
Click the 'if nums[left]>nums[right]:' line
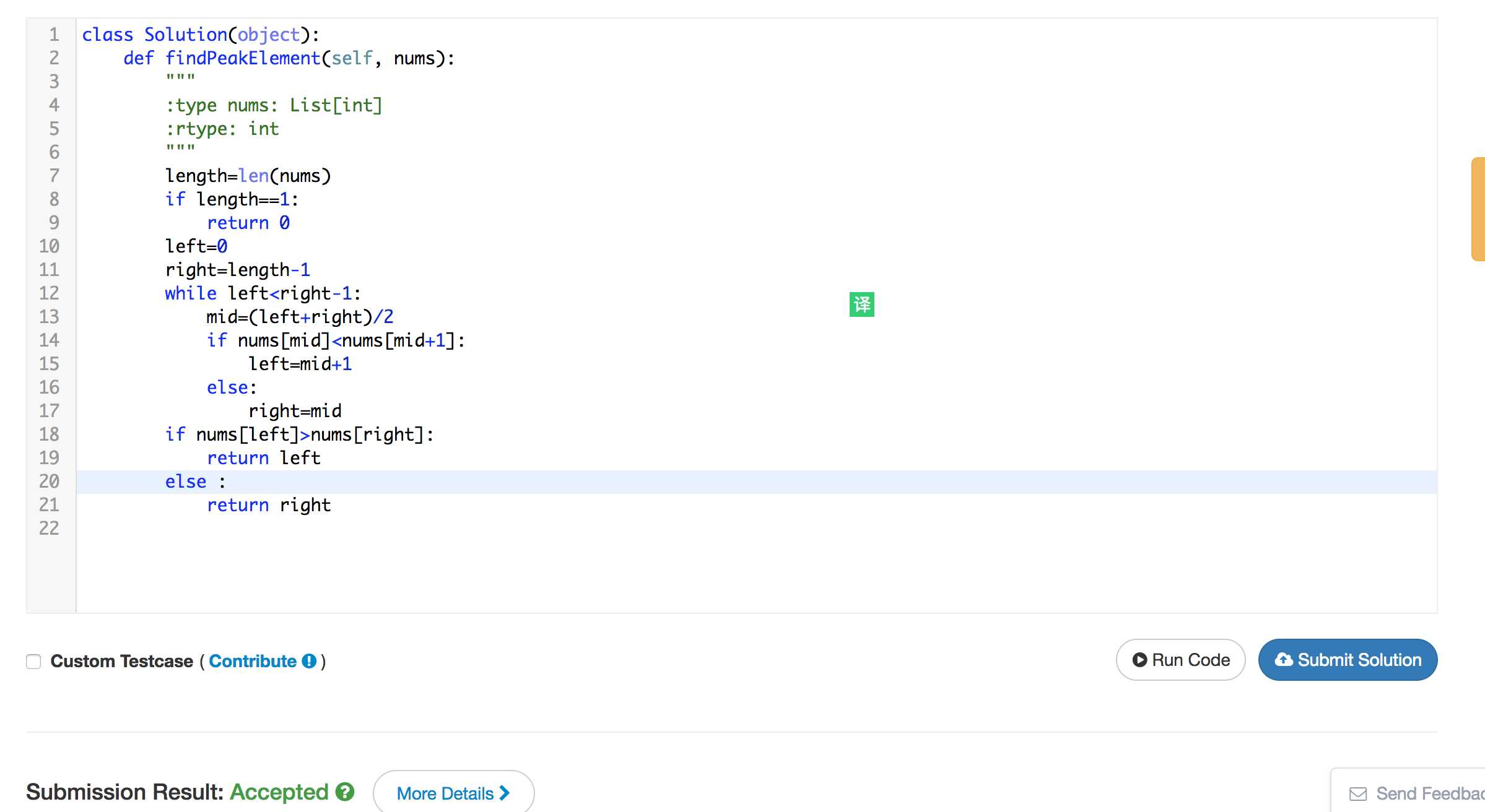(299, 434)
